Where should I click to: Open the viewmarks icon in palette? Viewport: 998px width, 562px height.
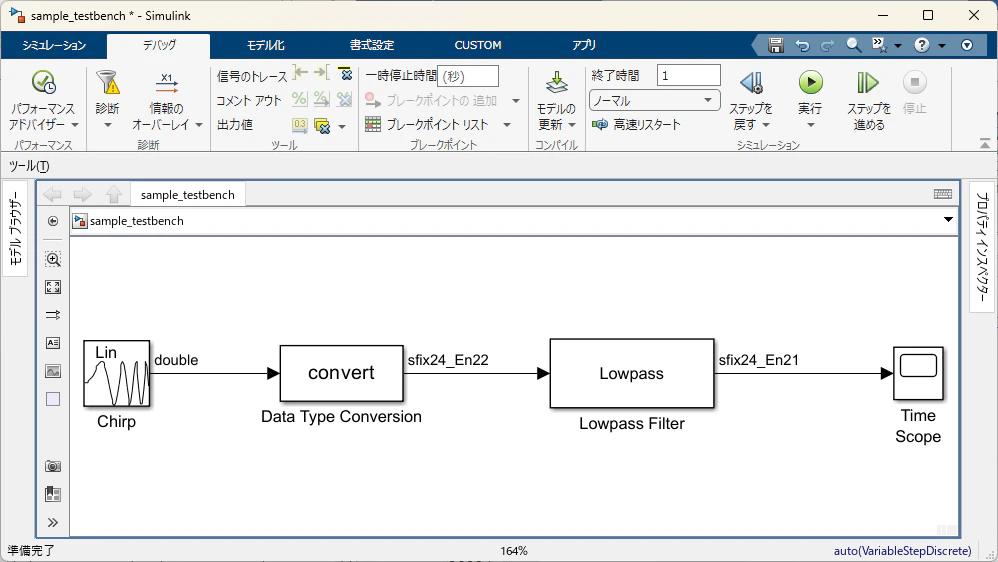click(53, 495)
